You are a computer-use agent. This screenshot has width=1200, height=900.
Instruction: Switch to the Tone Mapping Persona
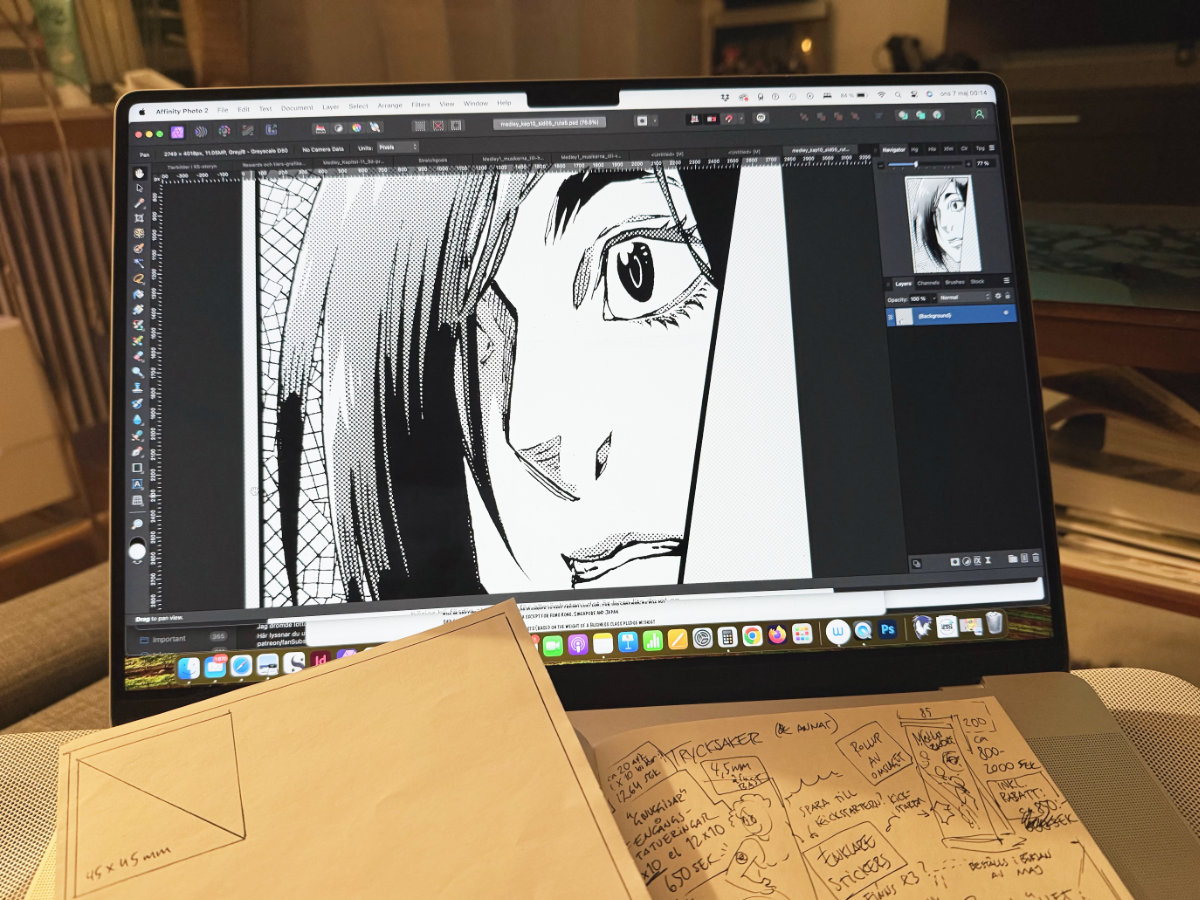click(246, 131)
